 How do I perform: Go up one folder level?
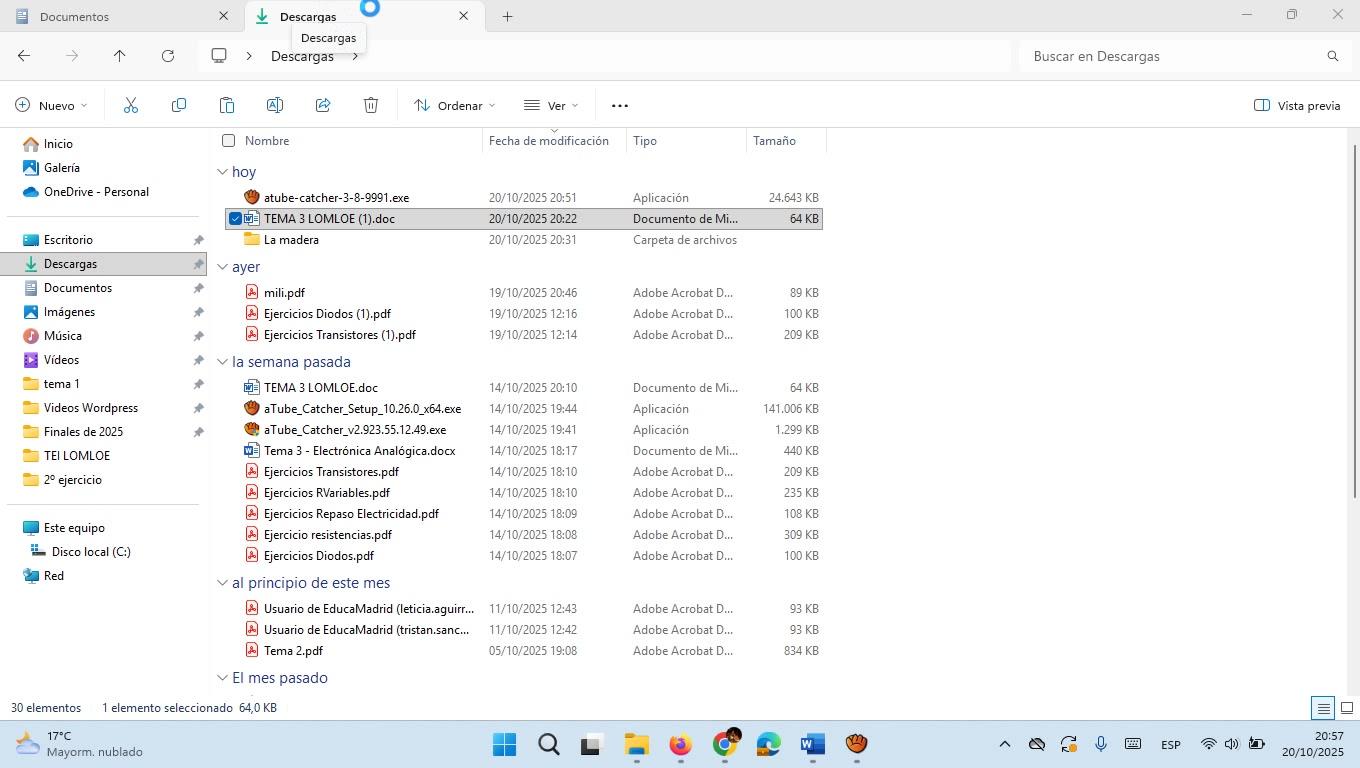120,56
